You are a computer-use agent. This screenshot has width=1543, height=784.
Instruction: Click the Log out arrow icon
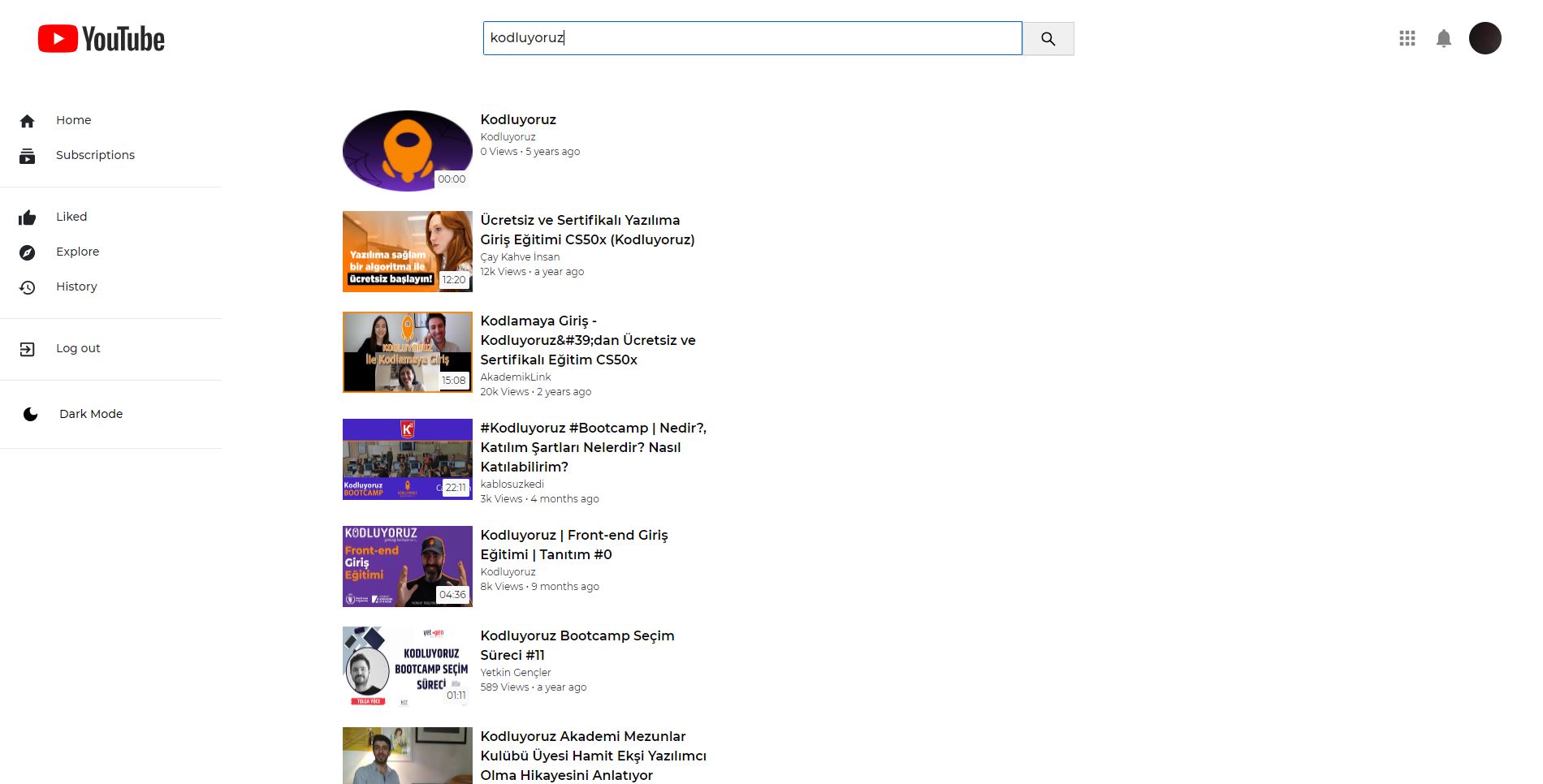[28, 348]
